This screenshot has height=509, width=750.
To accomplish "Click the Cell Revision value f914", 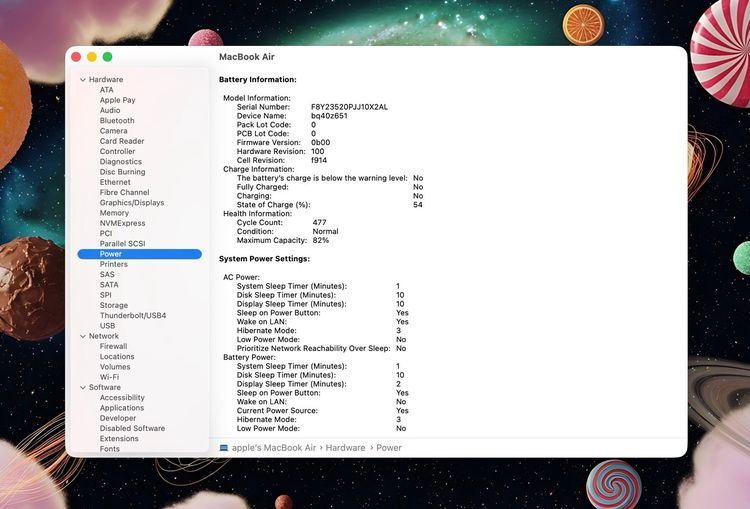I will (319, 160).
